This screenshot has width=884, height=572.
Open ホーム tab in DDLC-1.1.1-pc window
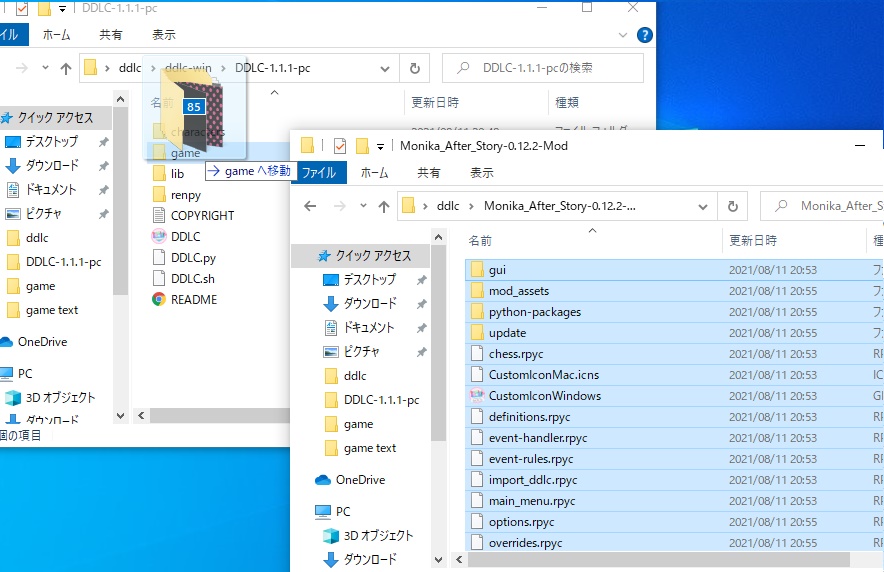[56, 35]
